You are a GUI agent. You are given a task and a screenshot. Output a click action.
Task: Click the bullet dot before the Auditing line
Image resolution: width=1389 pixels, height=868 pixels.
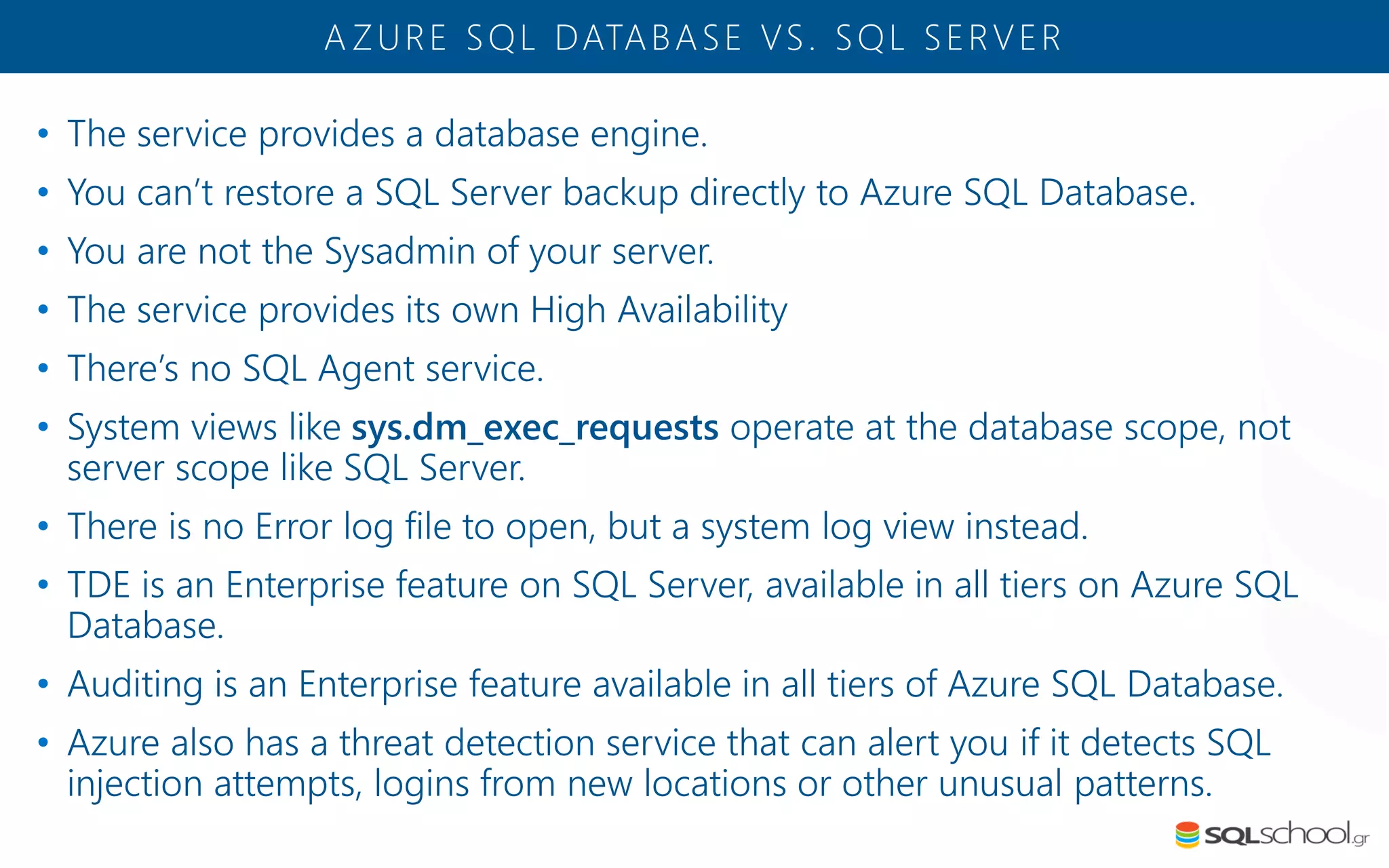tap(43, 684)
